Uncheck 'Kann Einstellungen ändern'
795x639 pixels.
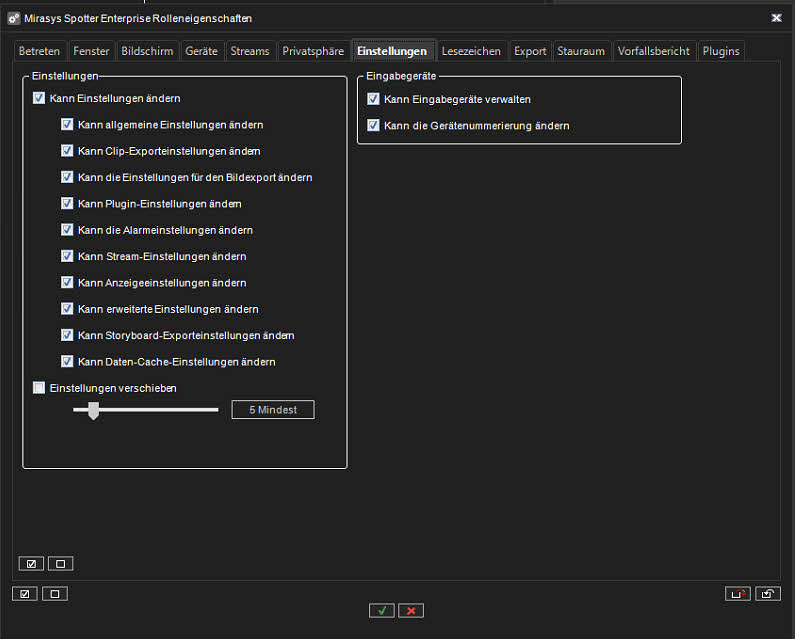click(39, 99)
